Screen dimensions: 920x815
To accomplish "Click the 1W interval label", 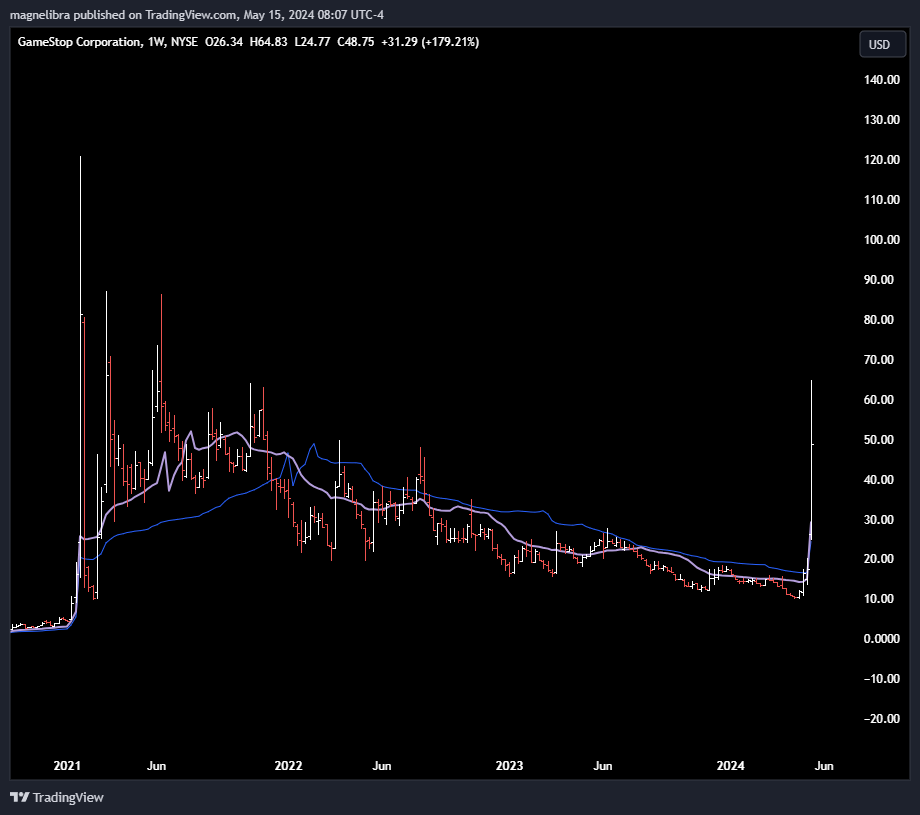I will click(x=156, y=42).
